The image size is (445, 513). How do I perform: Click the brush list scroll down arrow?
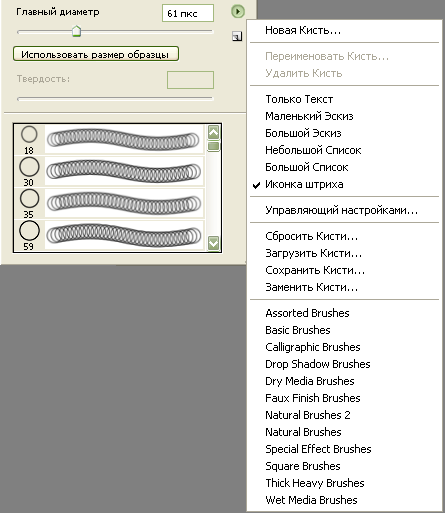point(213,243)
